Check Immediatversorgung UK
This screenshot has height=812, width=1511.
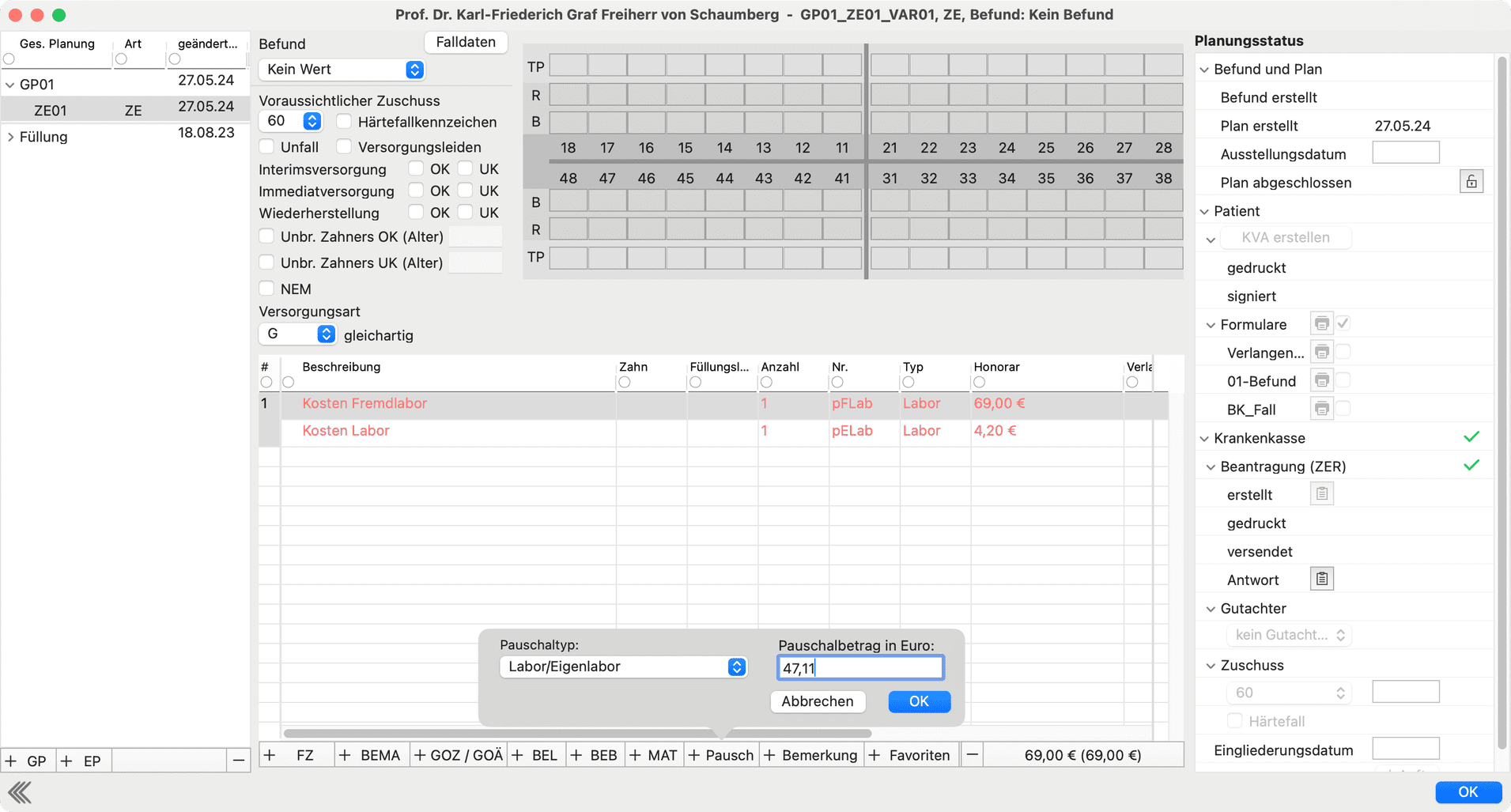pos(465,191)
